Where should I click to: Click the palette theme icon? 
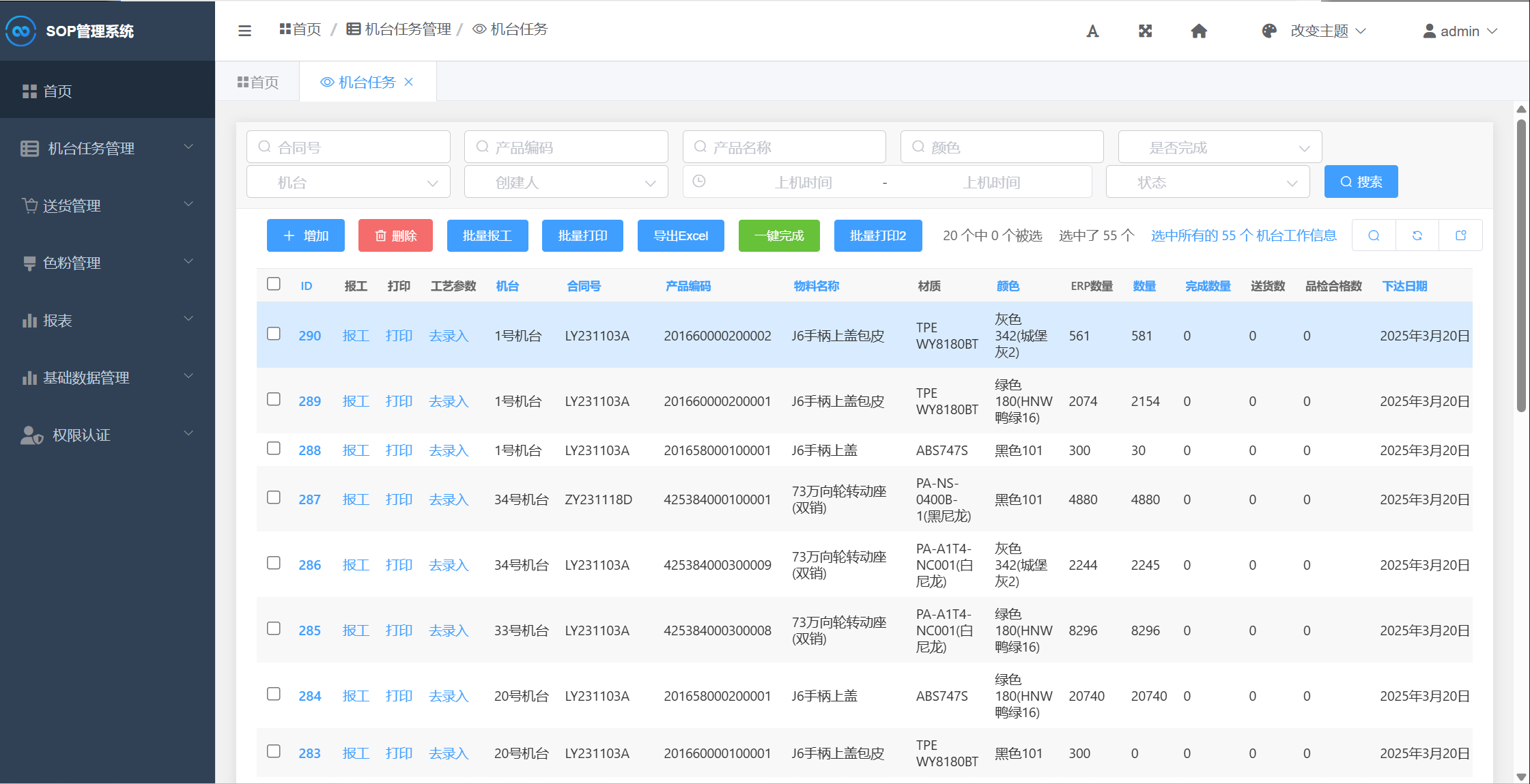click(1269, 31)
